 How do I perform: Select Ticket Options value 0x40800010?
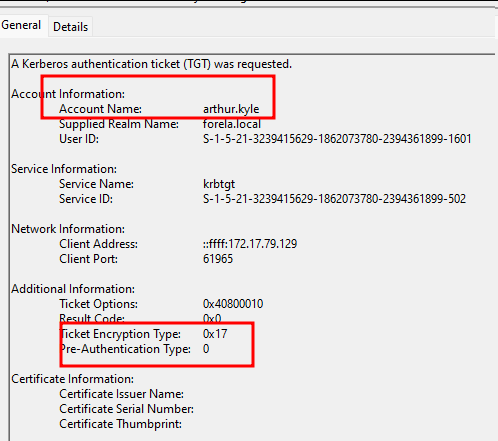click(x=233, y=304)
